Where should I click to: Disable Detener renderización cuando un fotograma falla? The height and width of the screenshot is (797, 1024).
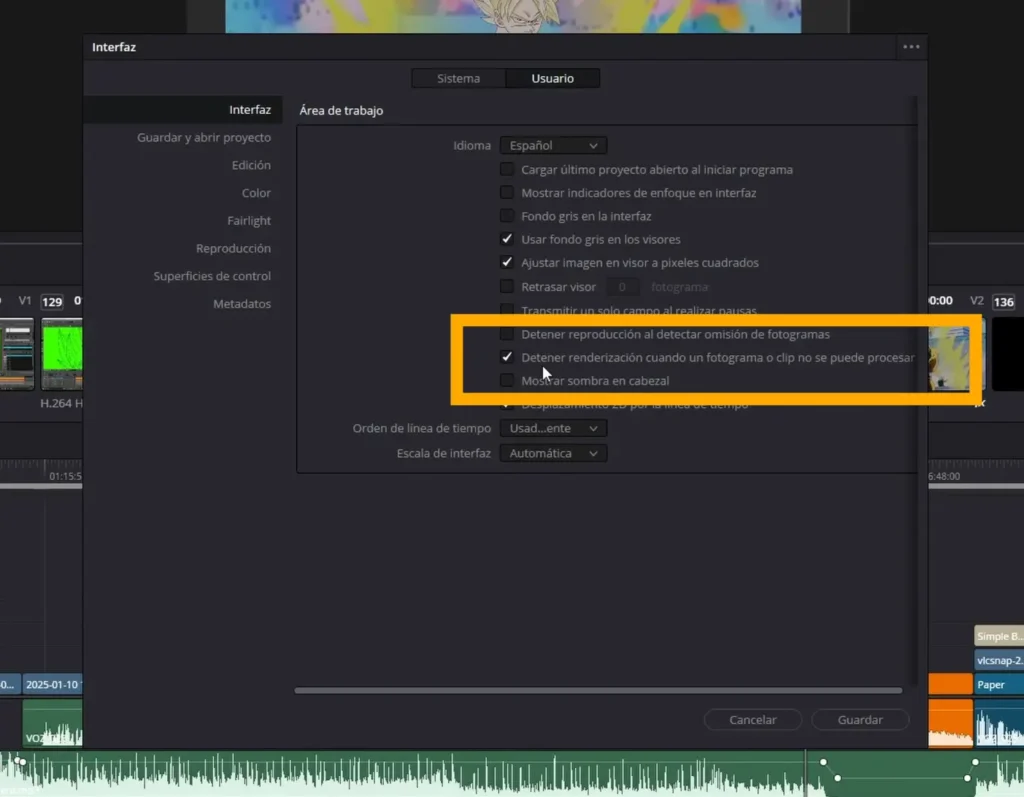507,357
